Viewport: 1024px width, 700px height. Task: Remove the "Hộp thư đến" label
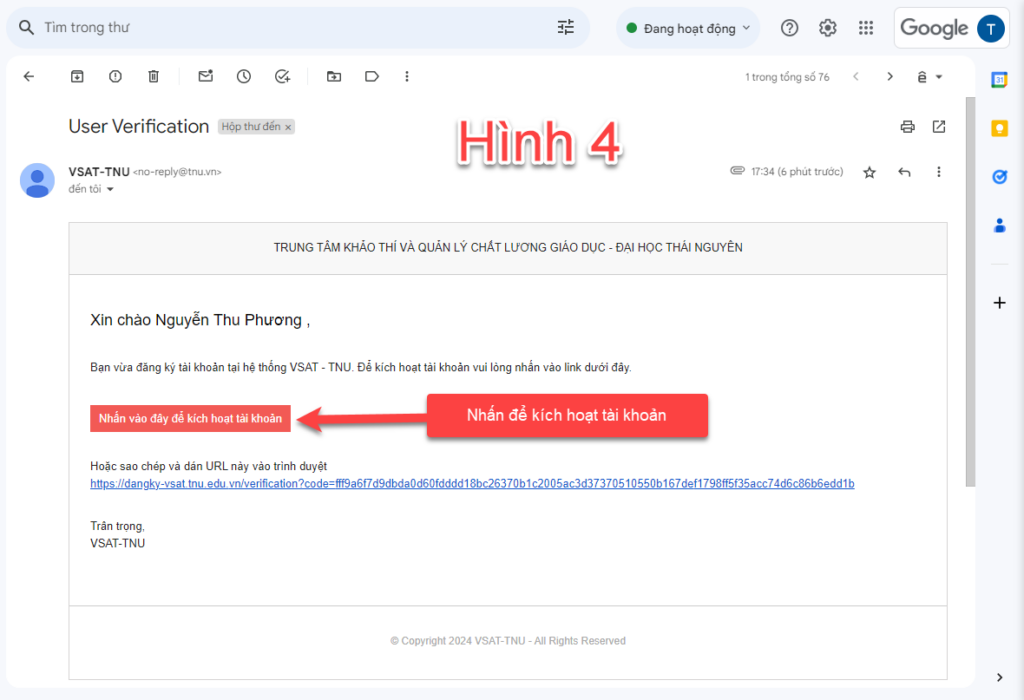point(288,127)
